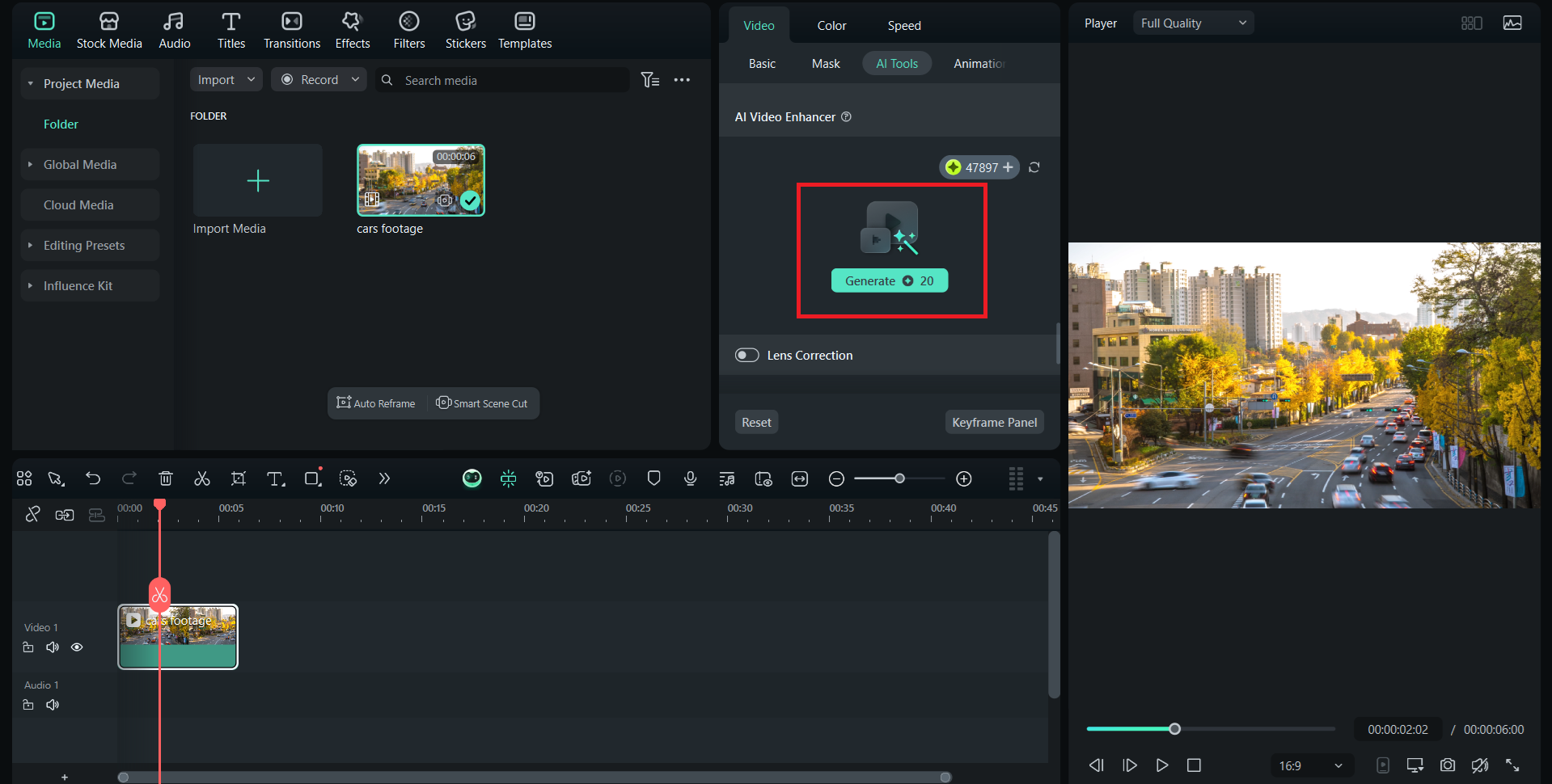Enter fullscreen player preview

pos(1512,765)
